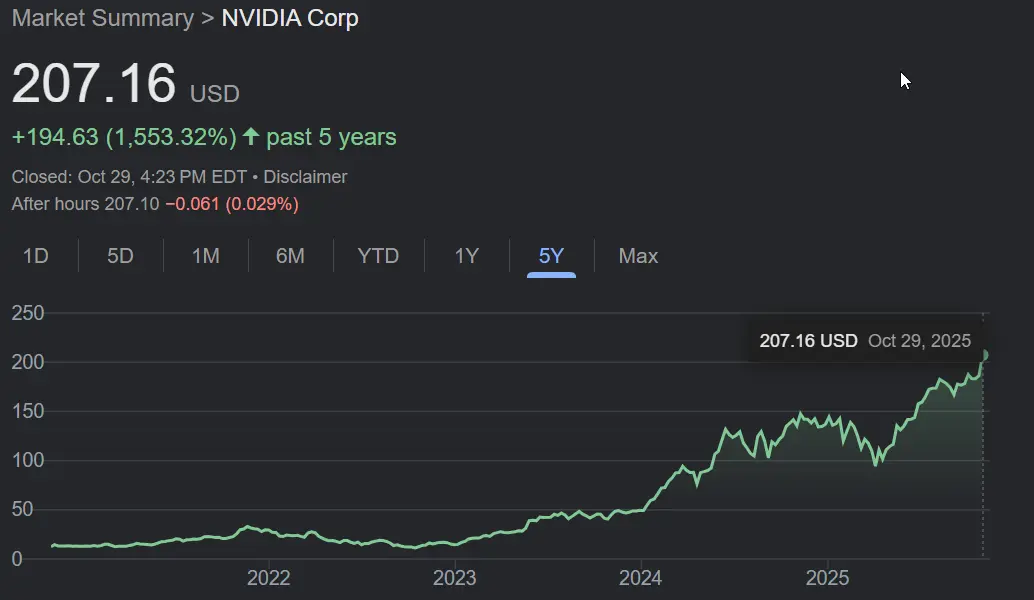Screen dimensions: 1034x600
Task: Open the Market Summary breadcrumb link
Action: coord(102,18)
